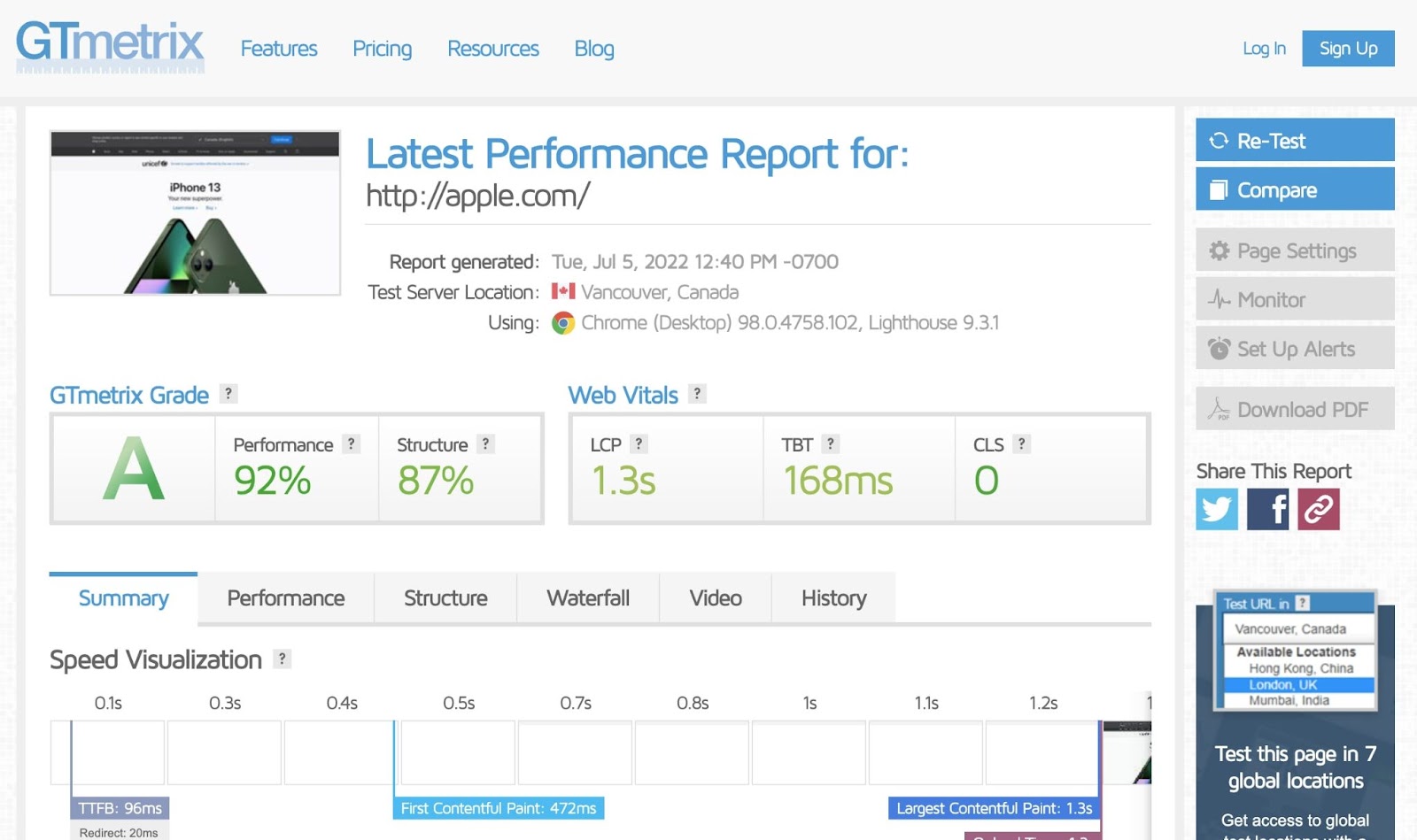The height and width of the screenshot is (840, 1417).
Task: Click the Web Vitals help icon
Action: coord(697,394)
